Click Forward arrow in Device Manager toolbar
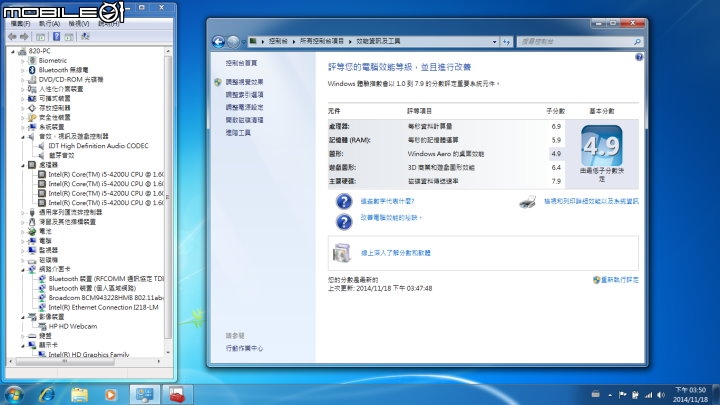The image size is (720, 405). click(24, 36)
